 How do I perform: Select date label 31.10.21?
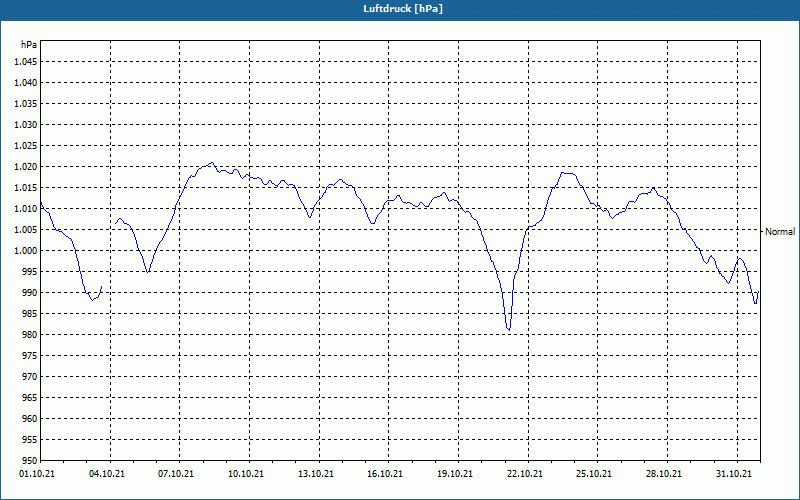point(734,474)
